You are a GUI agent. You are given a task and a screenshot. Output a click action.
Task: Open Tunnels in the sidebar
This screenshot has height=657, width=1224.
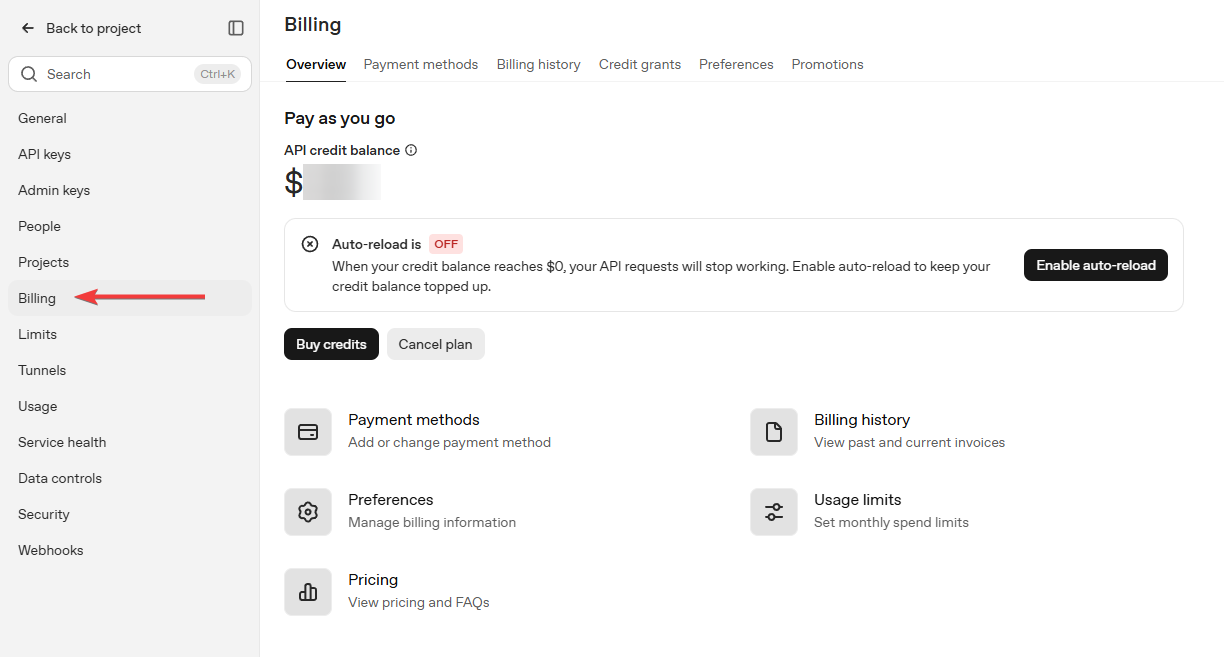click(130, 370)
